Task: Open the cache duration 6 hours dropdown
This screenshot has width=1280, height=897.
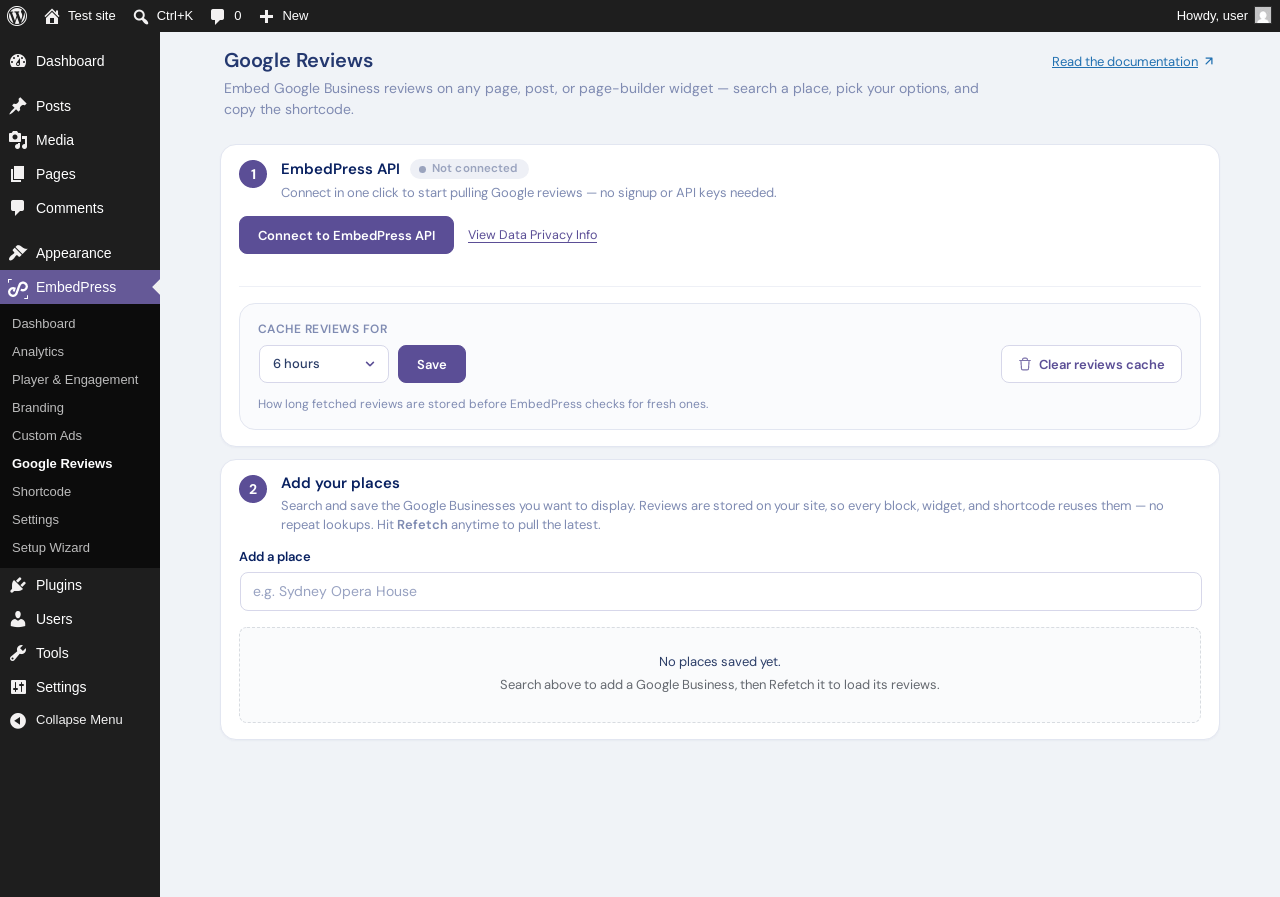Action: [x=324, y=364]
